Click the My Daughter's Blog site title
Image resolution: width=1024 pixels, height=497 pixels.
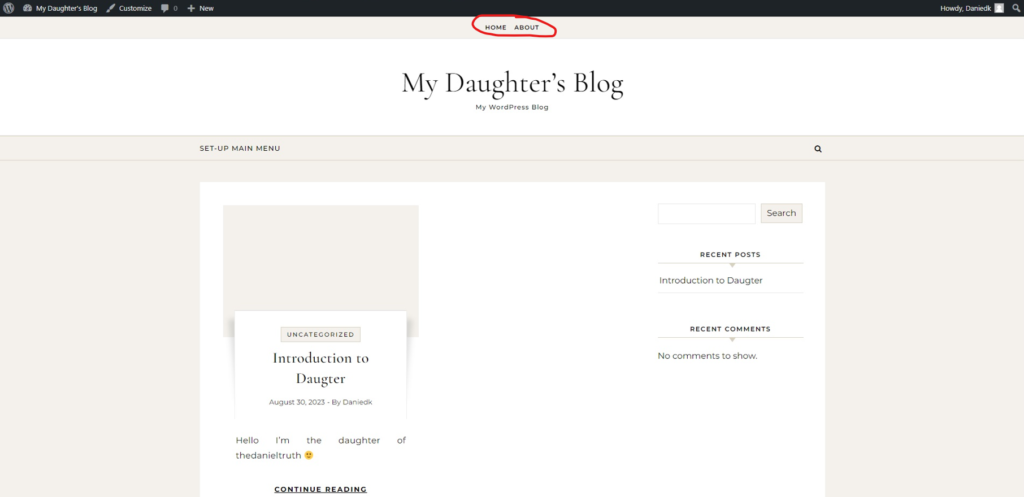click(512, 83)
